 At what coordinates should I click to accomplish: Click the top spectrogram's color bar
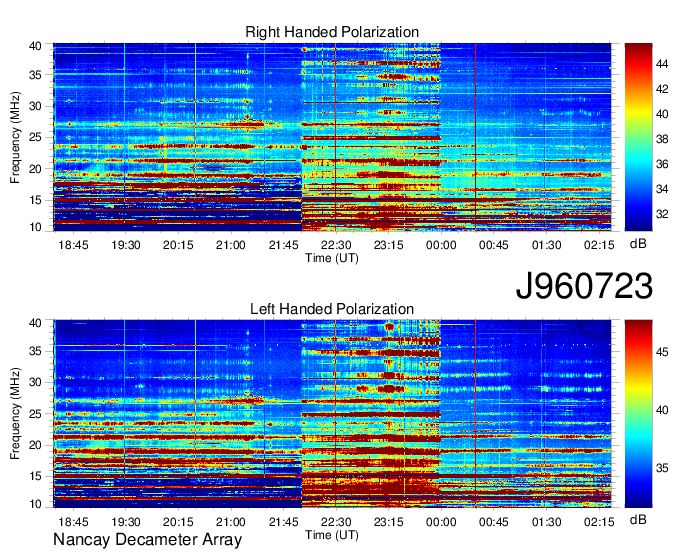(638, 137)
